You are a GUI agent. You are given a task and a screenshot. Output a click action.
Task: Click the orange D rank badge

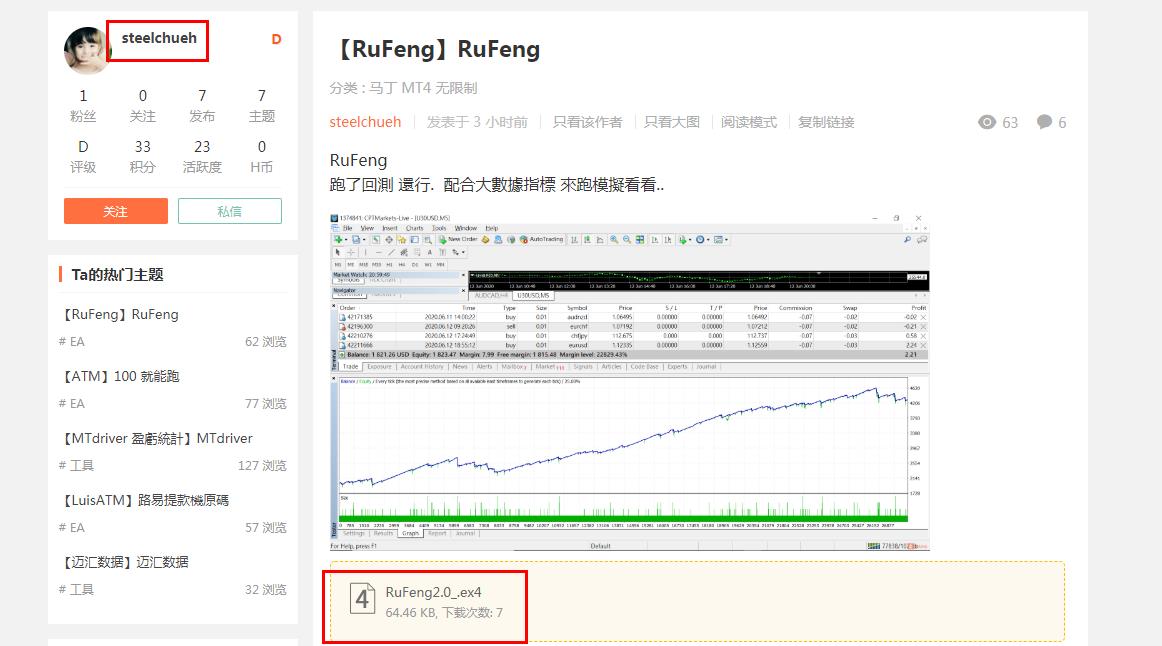coord(276,39)
